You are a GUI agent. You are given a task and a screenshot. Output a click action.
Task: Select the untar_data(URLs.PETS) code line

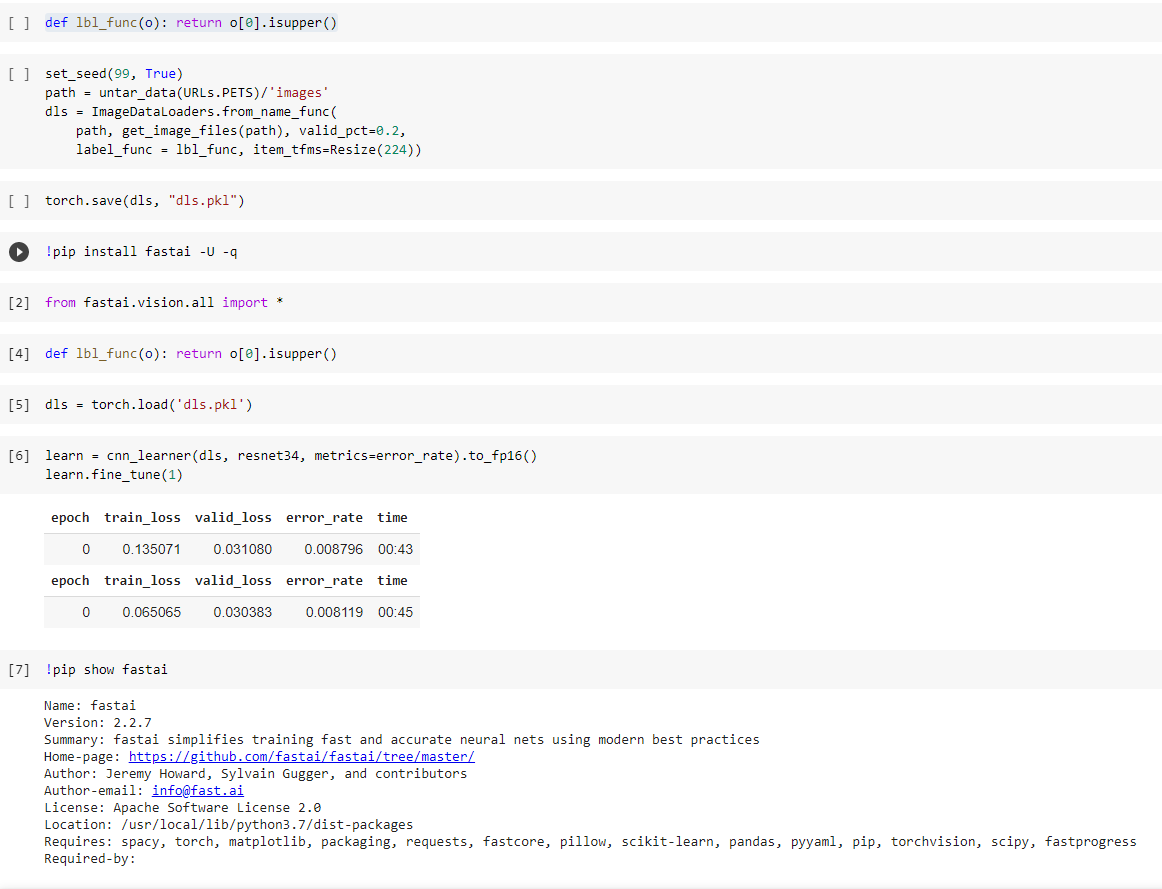pos(187,92)
